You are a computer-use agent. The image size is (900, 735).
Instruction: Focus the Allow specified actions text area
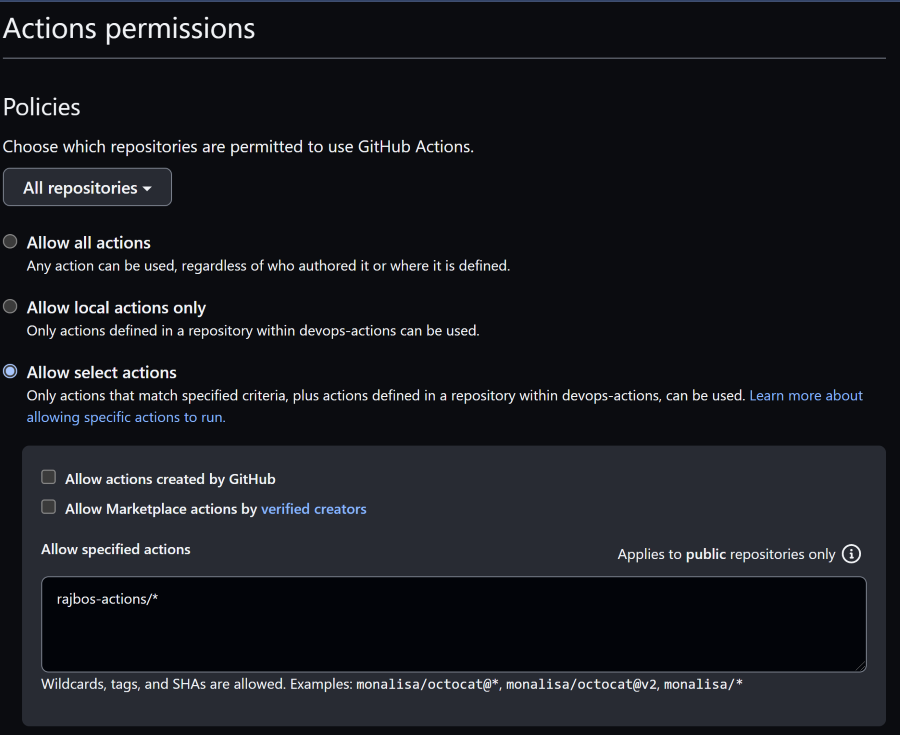tap(453, 624)
